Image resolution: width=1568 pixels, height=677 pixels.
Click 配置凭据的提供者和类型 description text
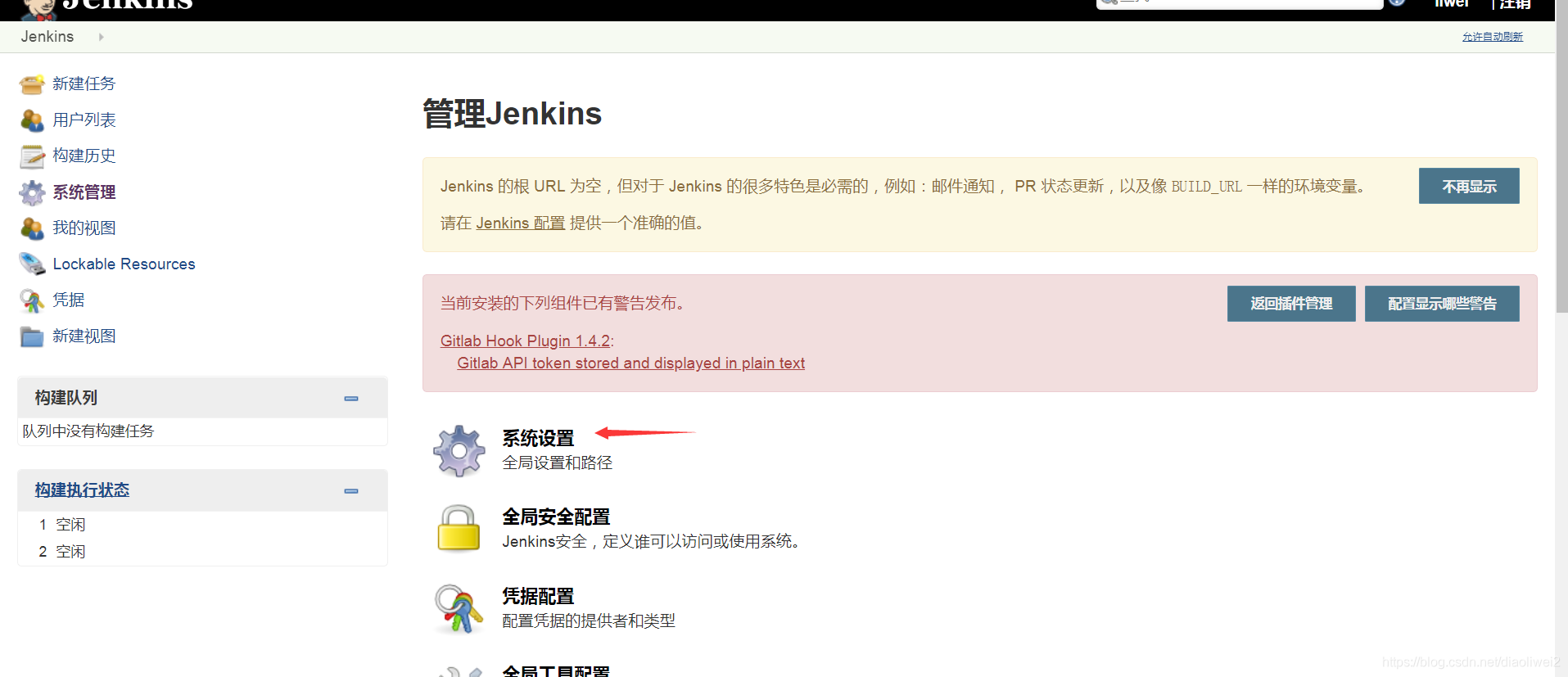[589, 621]
